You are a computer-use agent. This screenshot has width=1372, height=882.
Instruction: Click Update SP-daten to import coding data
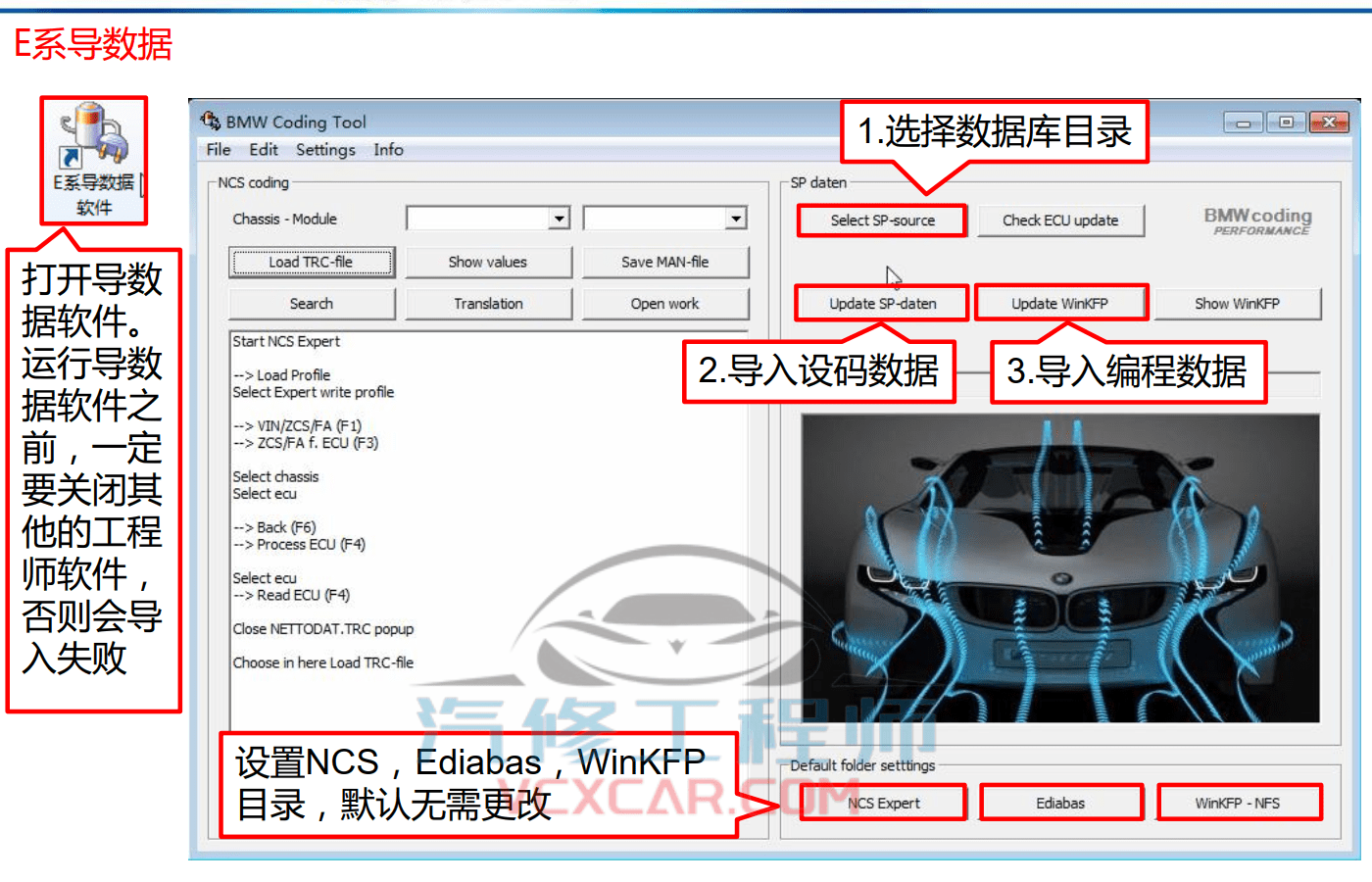(x=881, y=303)
